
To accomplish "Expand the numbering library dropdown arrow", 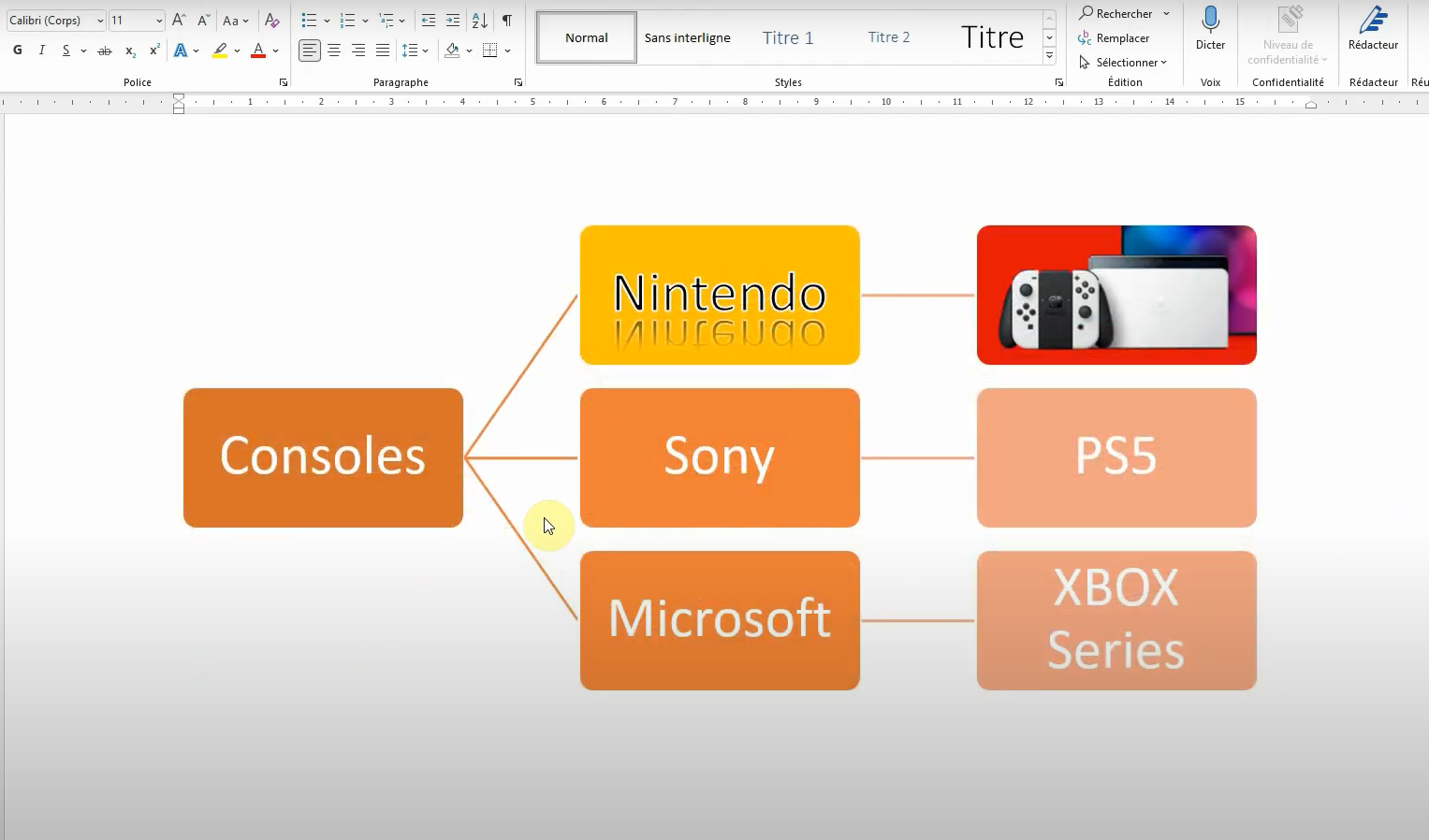I will point(365,20).
